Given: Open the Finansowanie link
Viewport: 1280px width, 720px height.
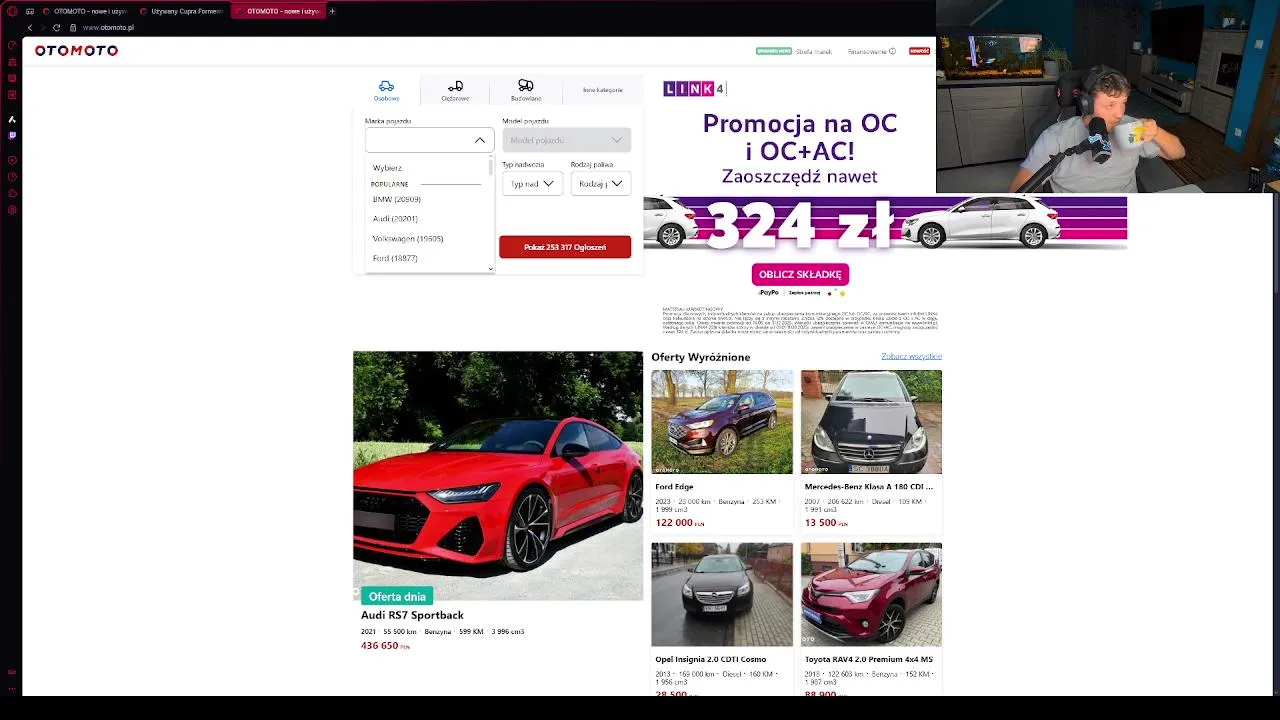Looking at the screenshot, I should [x=867, y=51].
